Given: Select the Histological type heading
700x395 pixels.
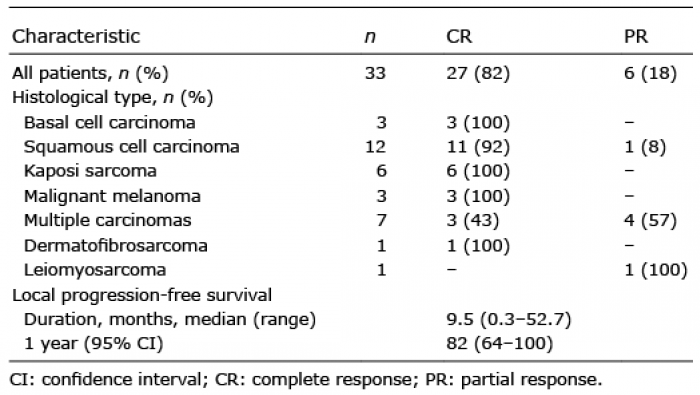Looking at the screenshot, I should pos(112,98).
